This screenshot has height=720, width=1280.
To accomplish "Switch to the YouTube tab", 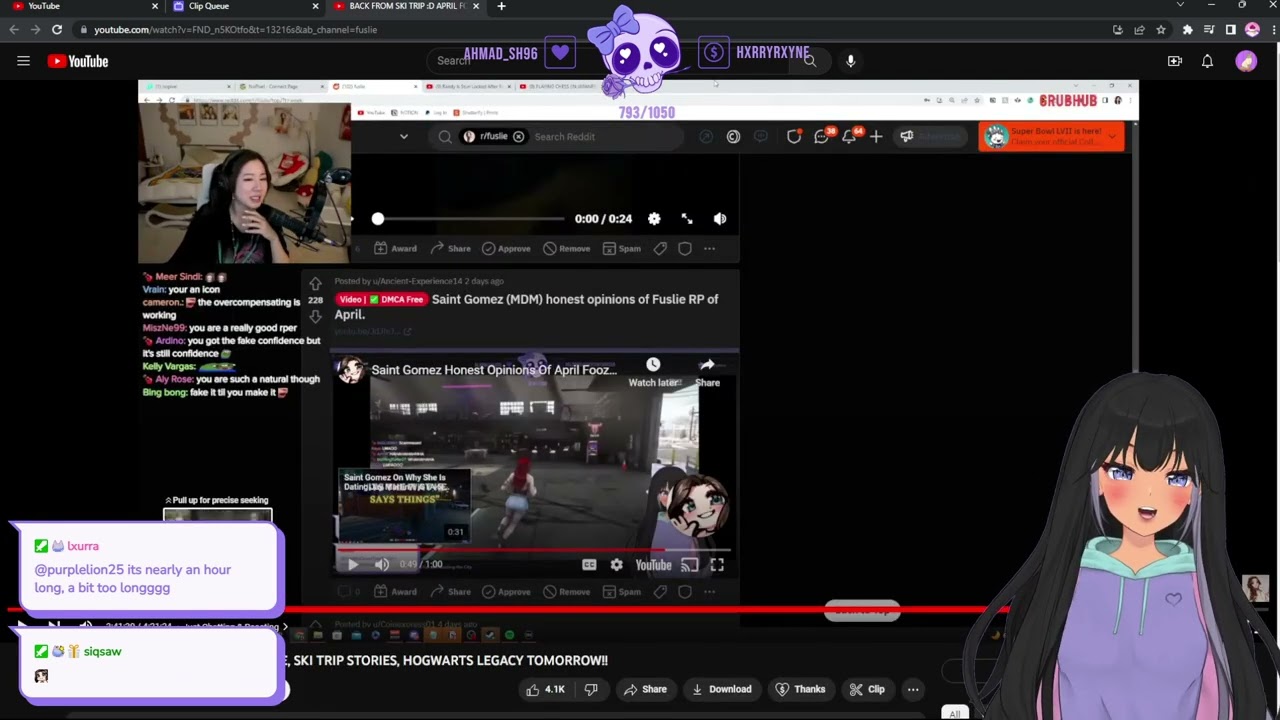I will point(80,6).
